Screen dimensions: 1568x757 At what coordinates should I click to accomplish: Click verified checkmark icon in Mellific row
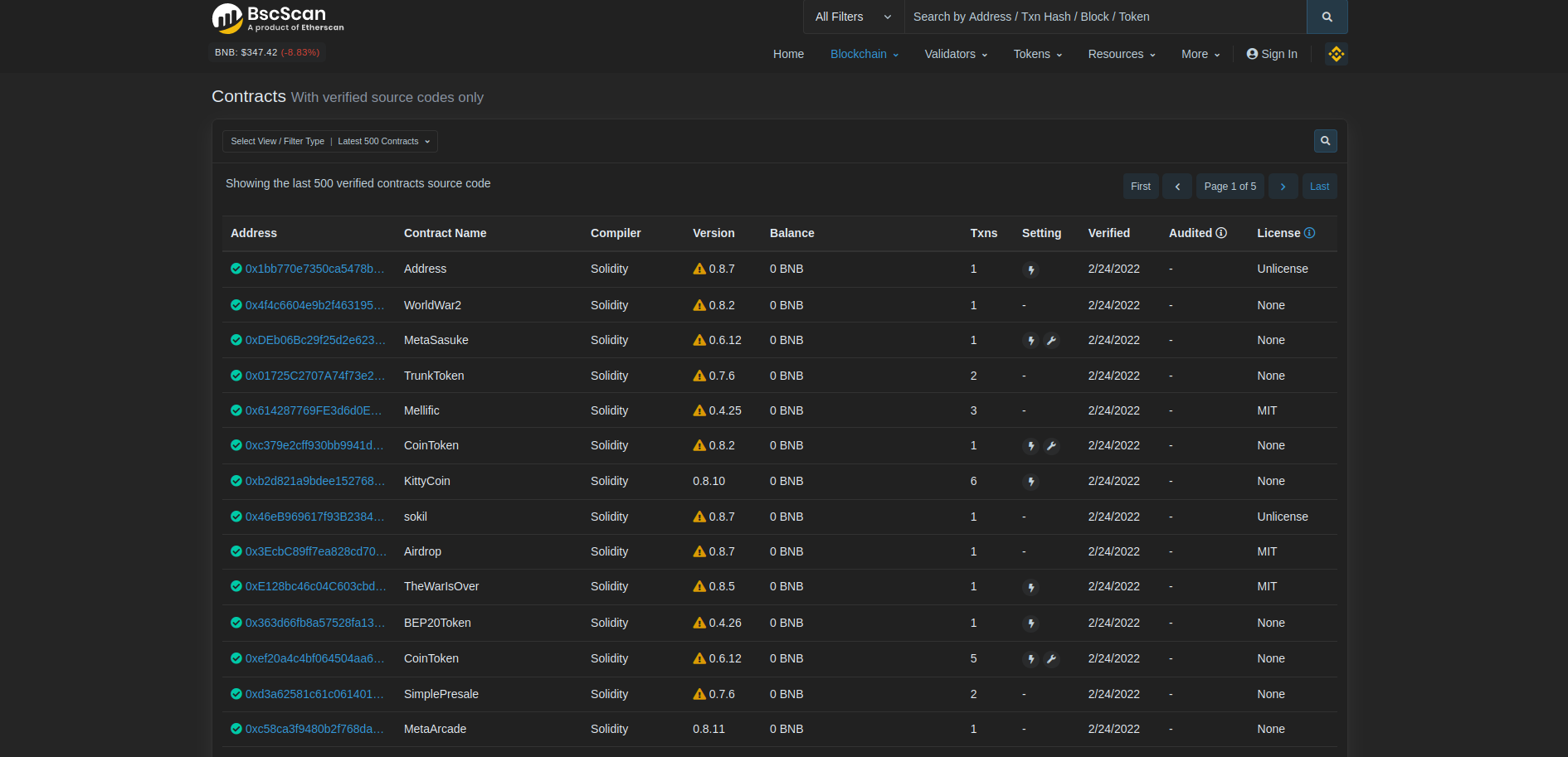[236, 410]
